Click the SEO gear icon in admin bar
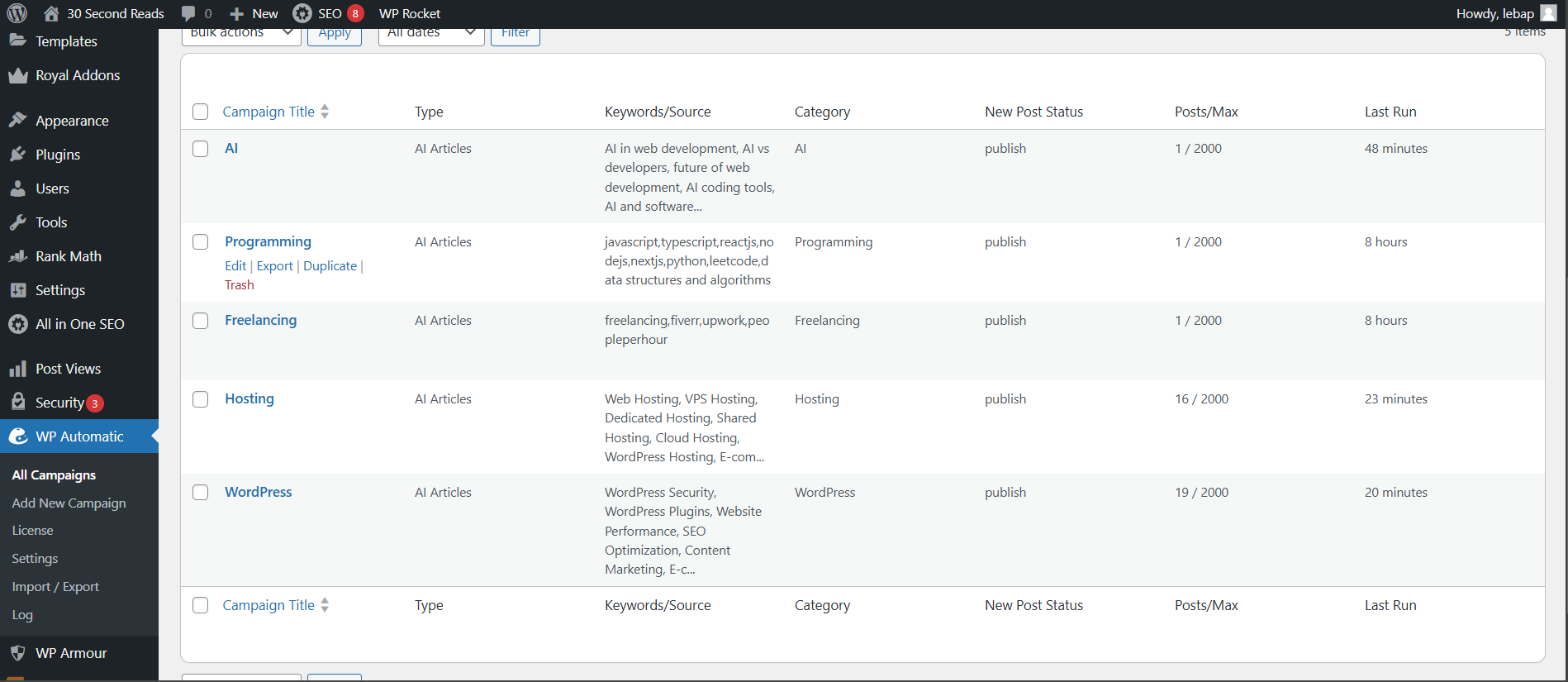This screenshot has width=1568, height=682. tap(302, 13)
